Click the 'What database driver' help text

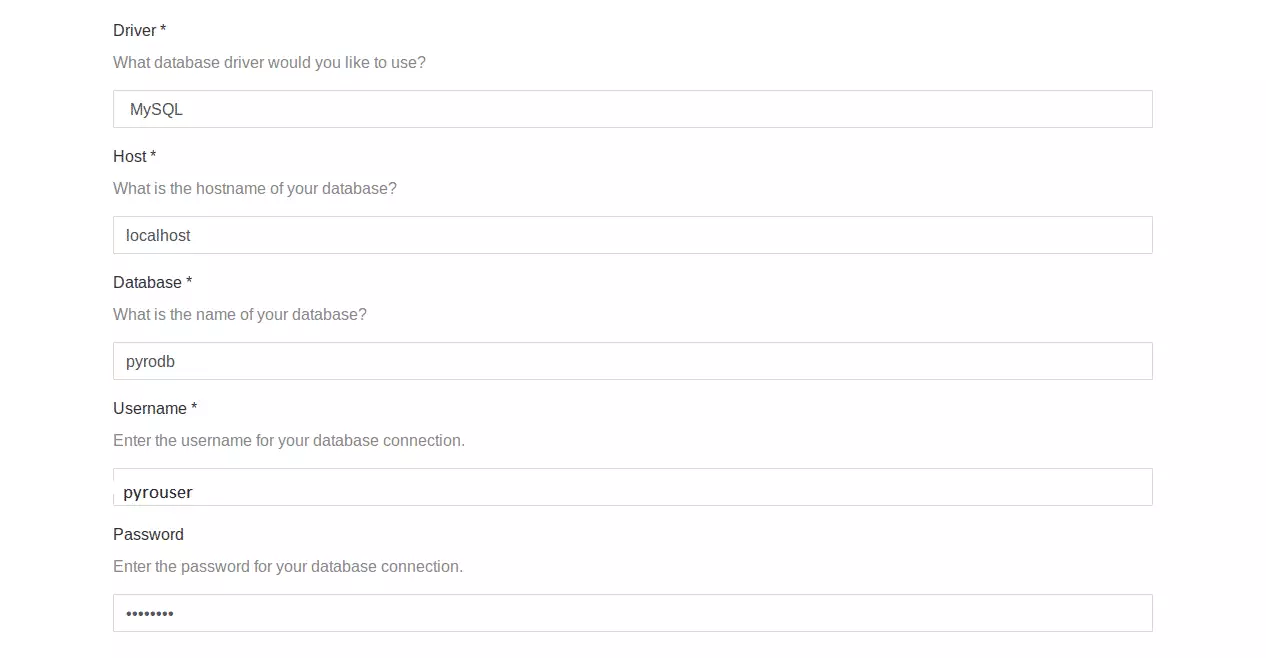(x=269, y=63)
